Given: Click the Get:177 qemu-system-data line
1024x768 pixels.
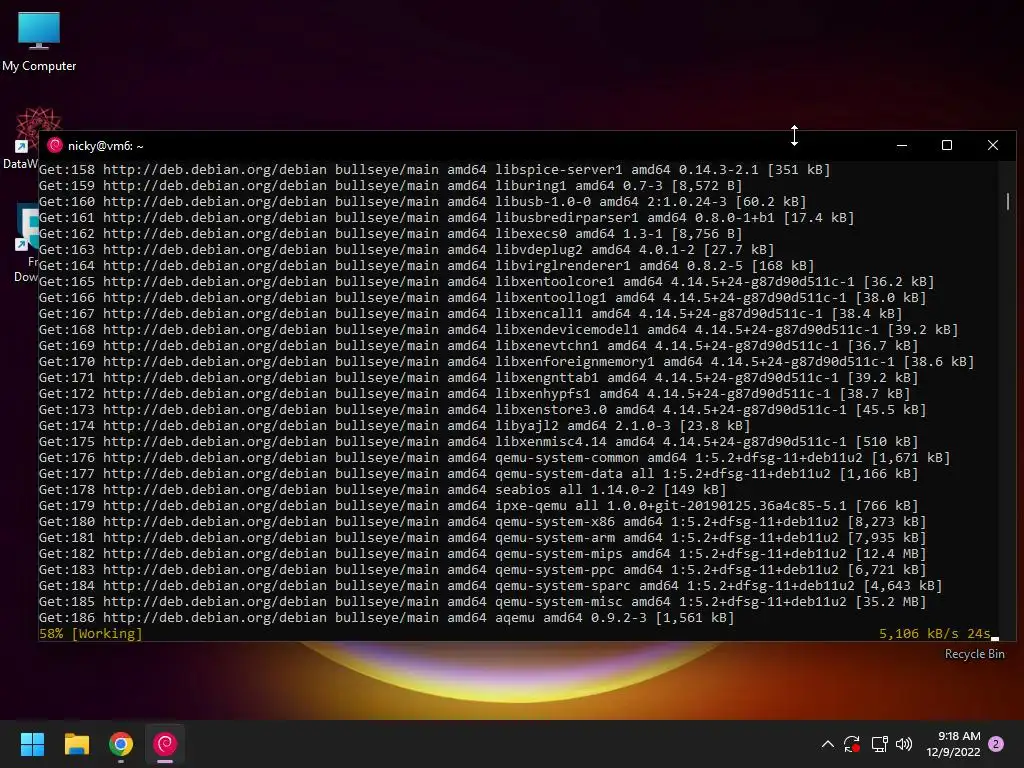Looking at the screenshot, I should pos(479,473).
